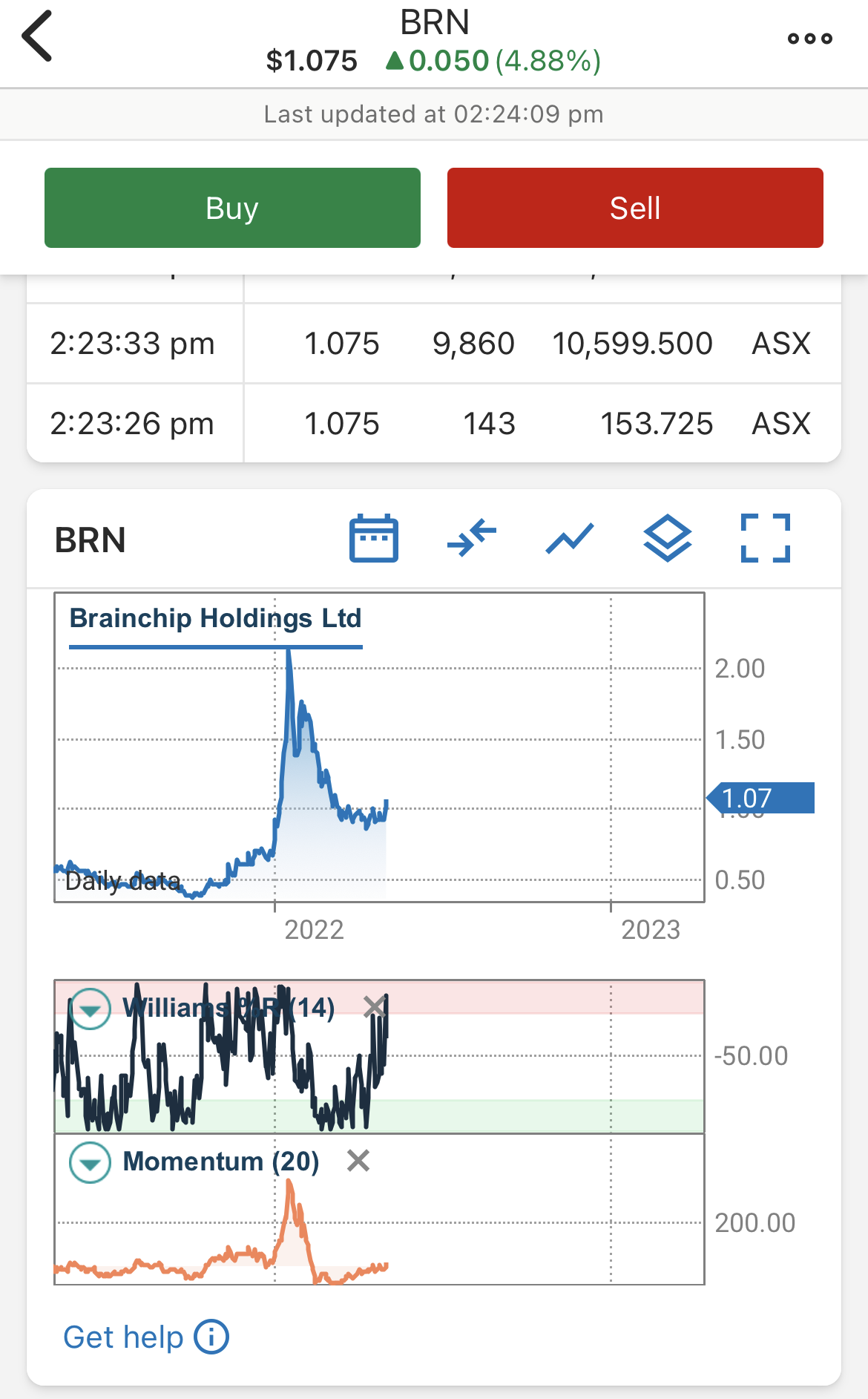Open the Get help link
Image resolution: width=868 pixels, height=1399 pixels.
(123, 1337)
